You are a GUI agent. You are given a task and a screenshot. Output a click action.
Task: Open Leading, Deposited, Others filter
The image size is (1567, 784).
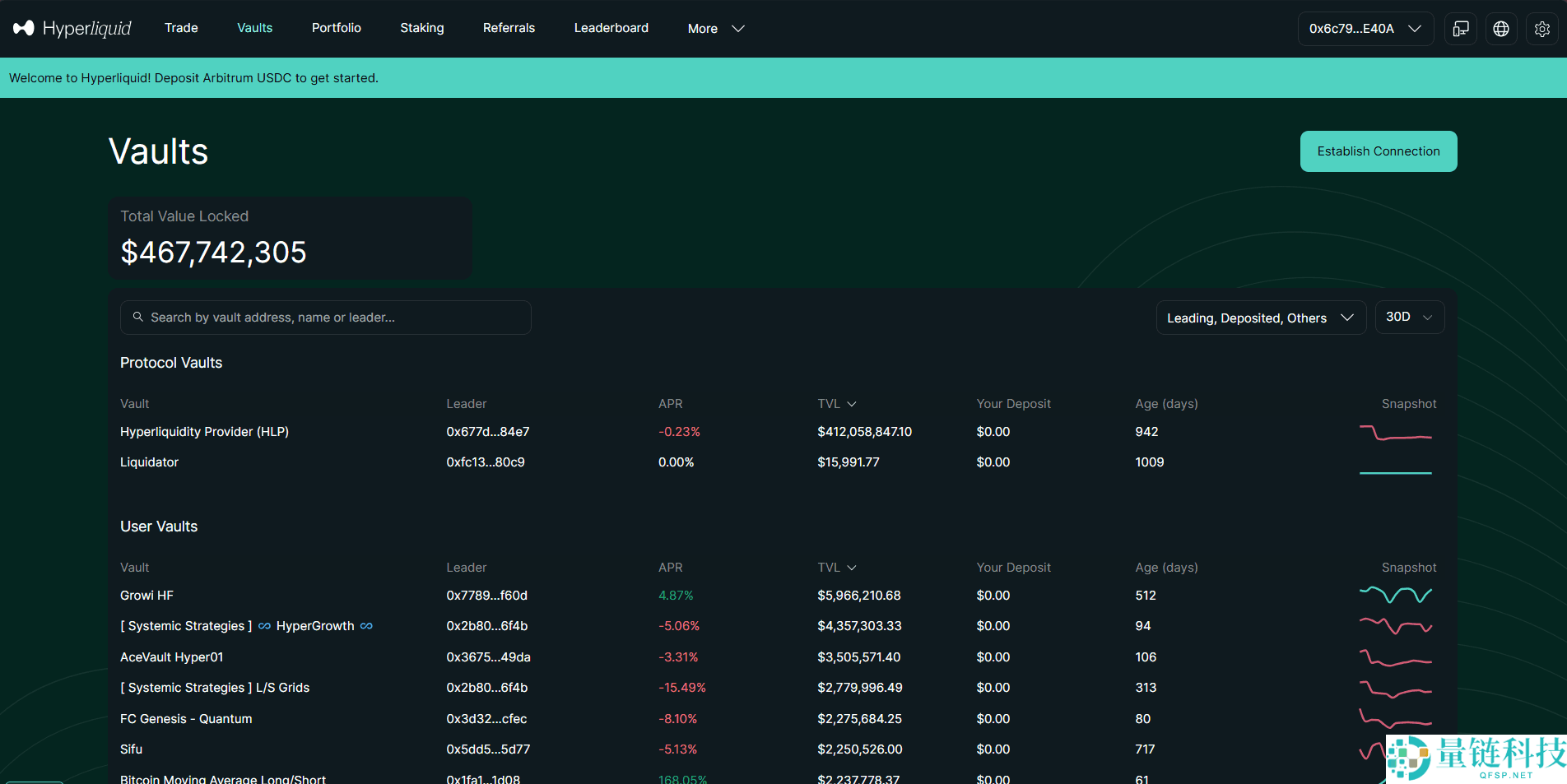tap(1261, 318)
